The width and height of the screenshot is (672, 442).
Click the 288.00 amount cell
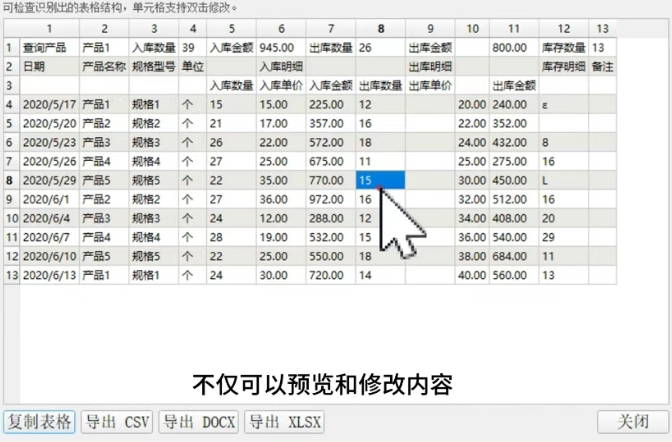click(331, 218)
